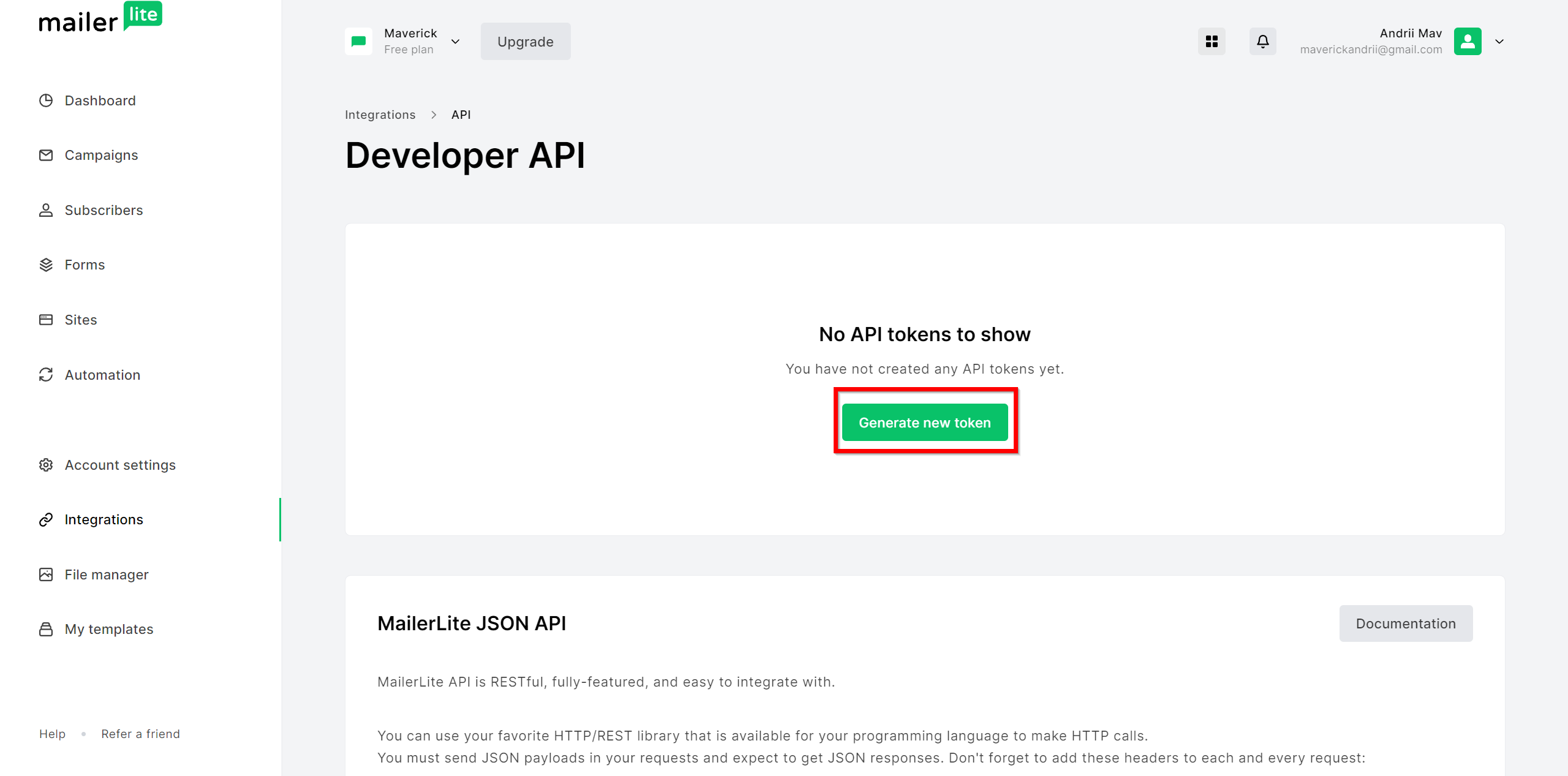Click the Account settings gear icon

tap(46, 465)
